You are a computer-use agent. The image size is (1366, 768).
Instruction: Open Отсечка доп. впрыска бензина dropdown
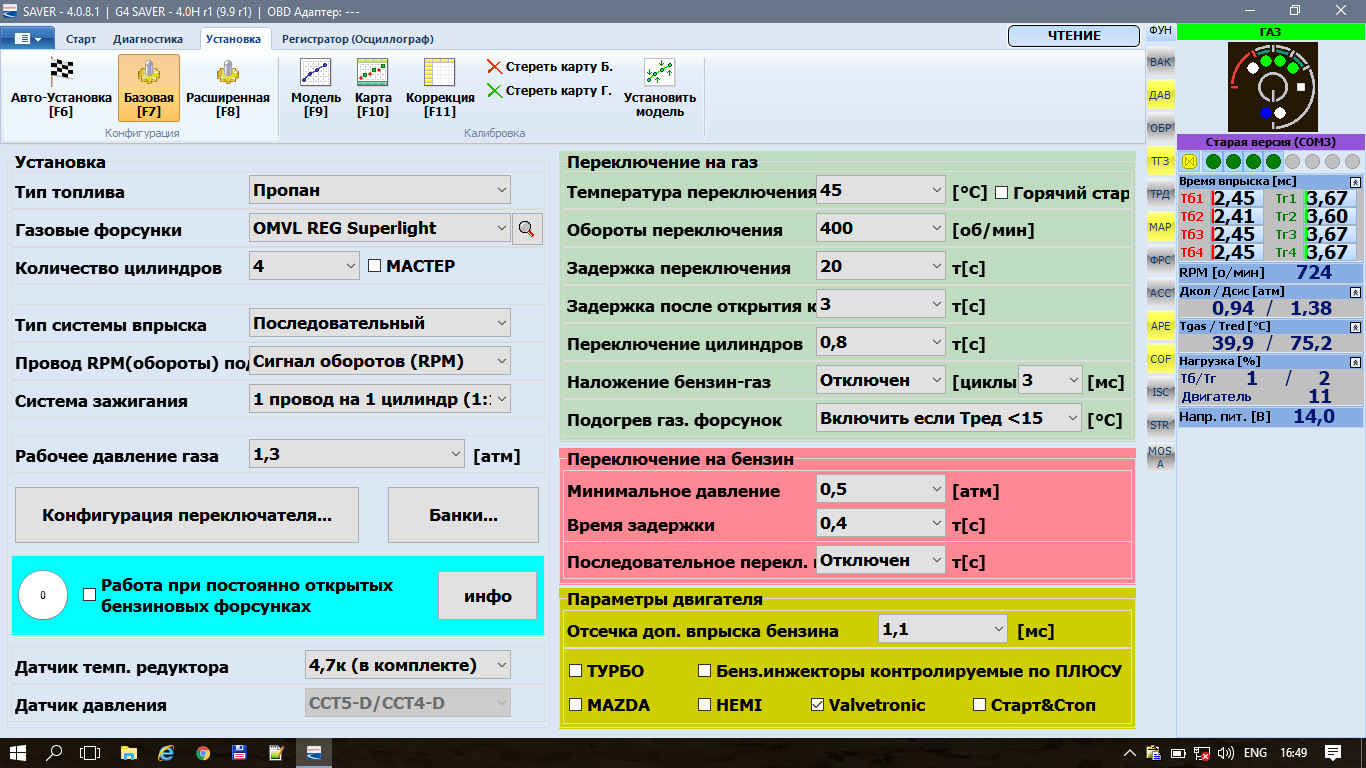(x=943, y=629)
